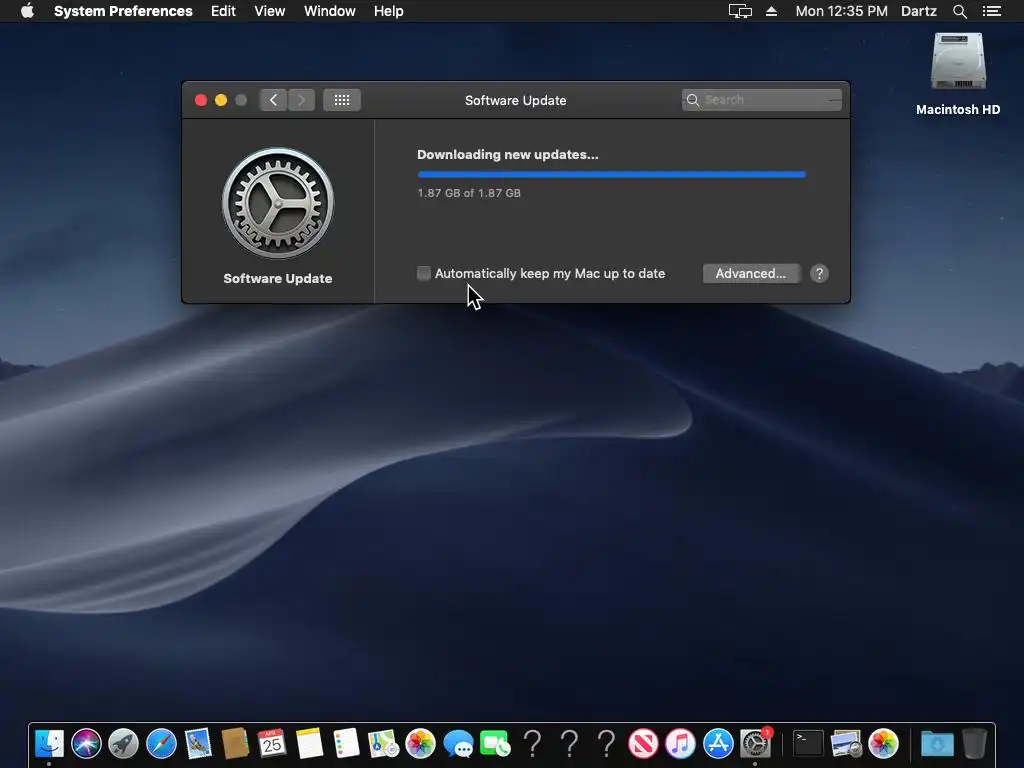Open the display mirroring menu bar icon

(x=740, y=11)
